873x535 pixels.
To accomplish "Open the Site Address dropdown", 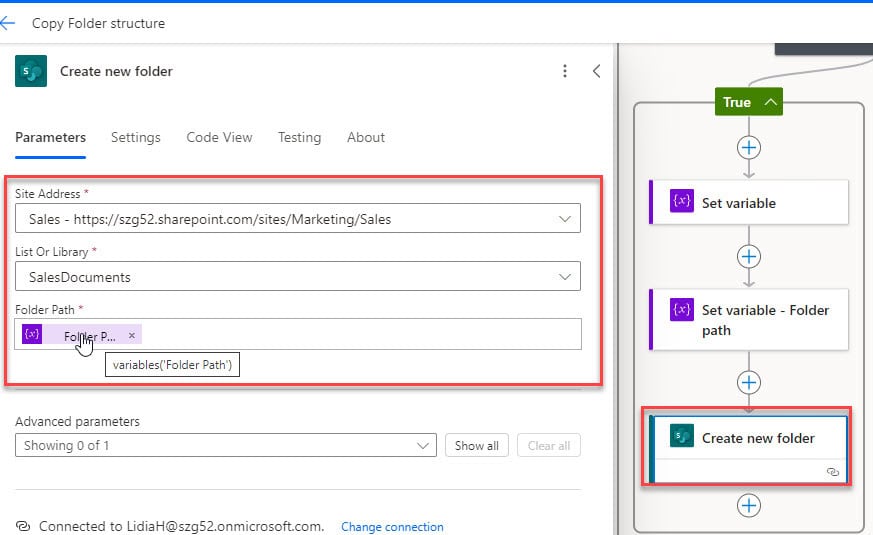I will point(565,219).
